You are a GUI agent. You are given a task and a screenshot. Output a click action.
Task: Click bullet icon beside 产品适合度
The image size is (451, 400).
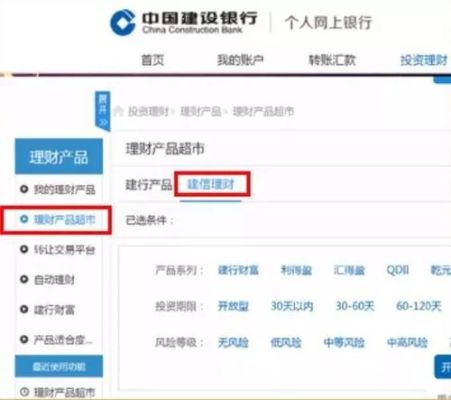[24, 339]
